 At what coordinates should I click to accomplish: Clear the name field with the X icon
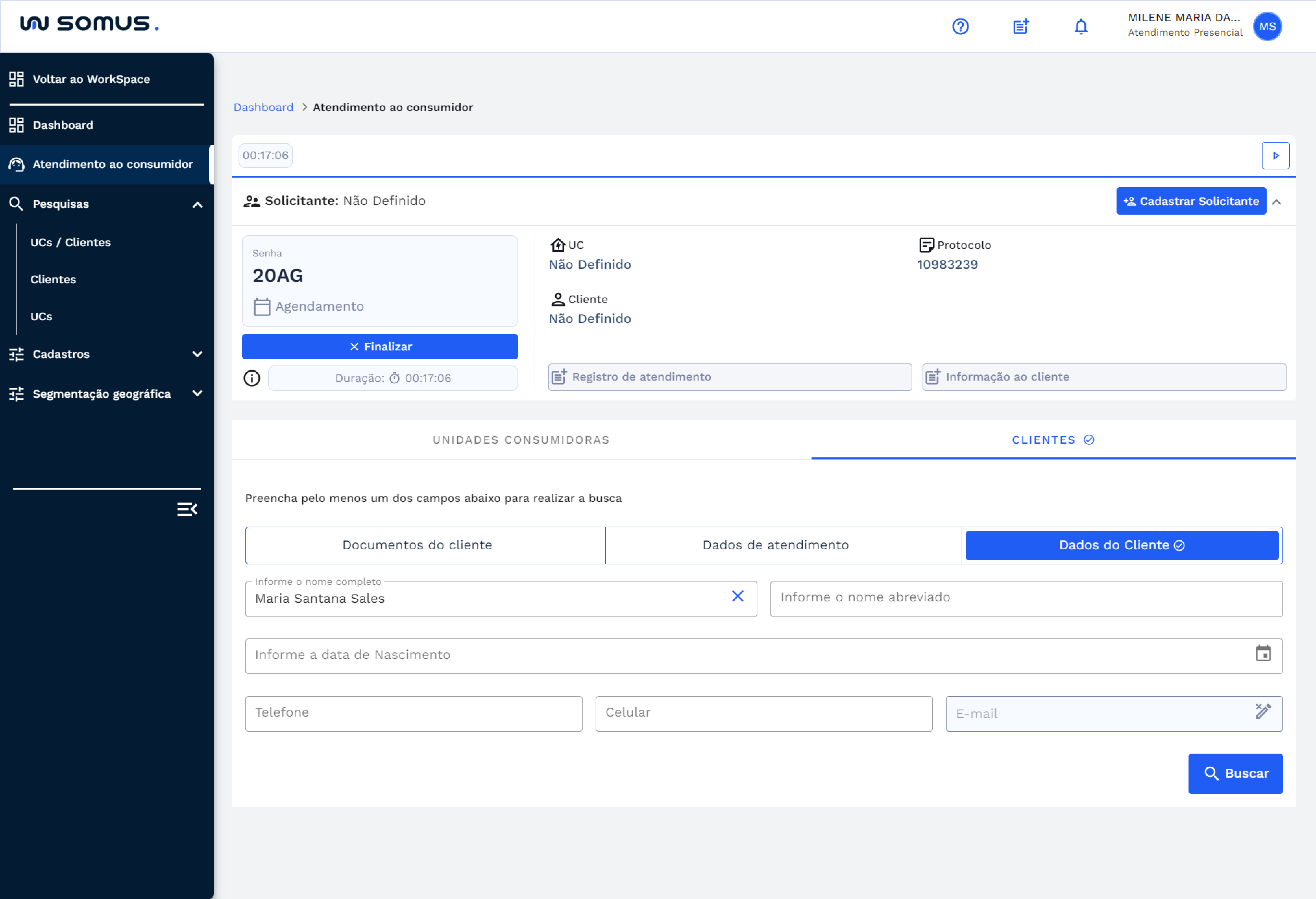737,597
